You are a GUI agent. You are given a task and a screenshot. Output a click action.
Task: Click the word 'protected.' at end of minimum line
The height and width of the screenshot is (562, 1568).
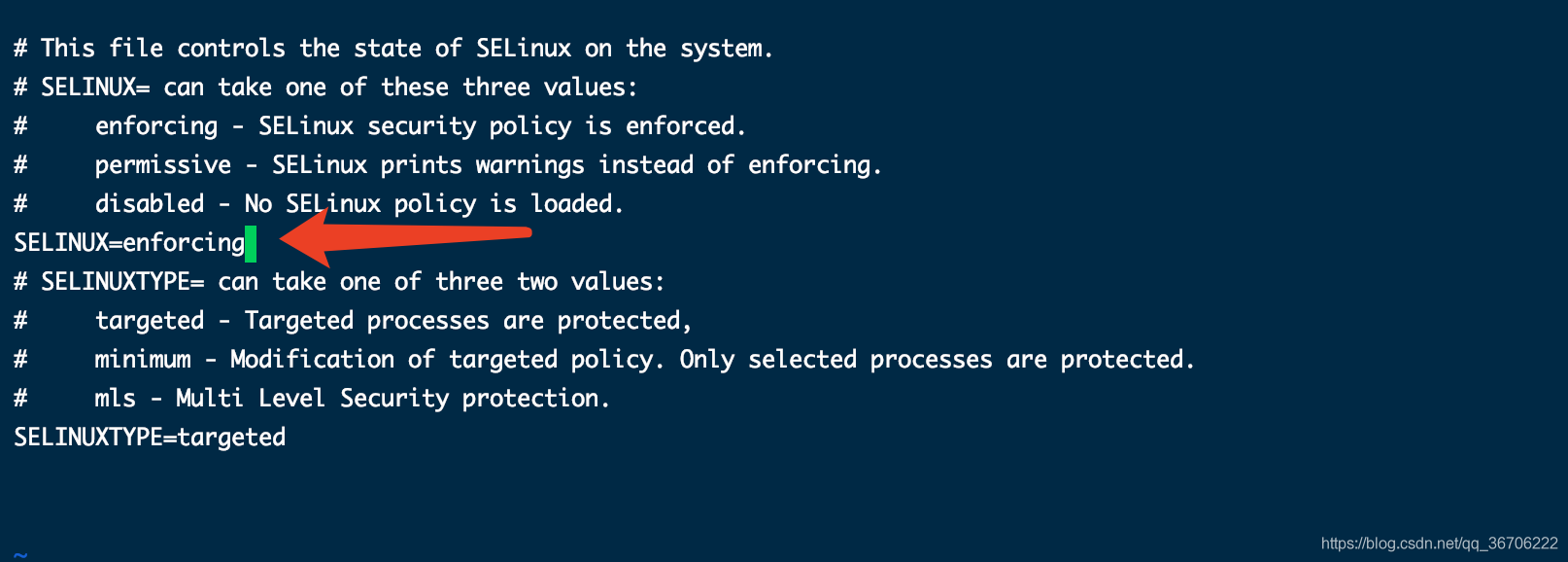click(x=1127, y=360)
